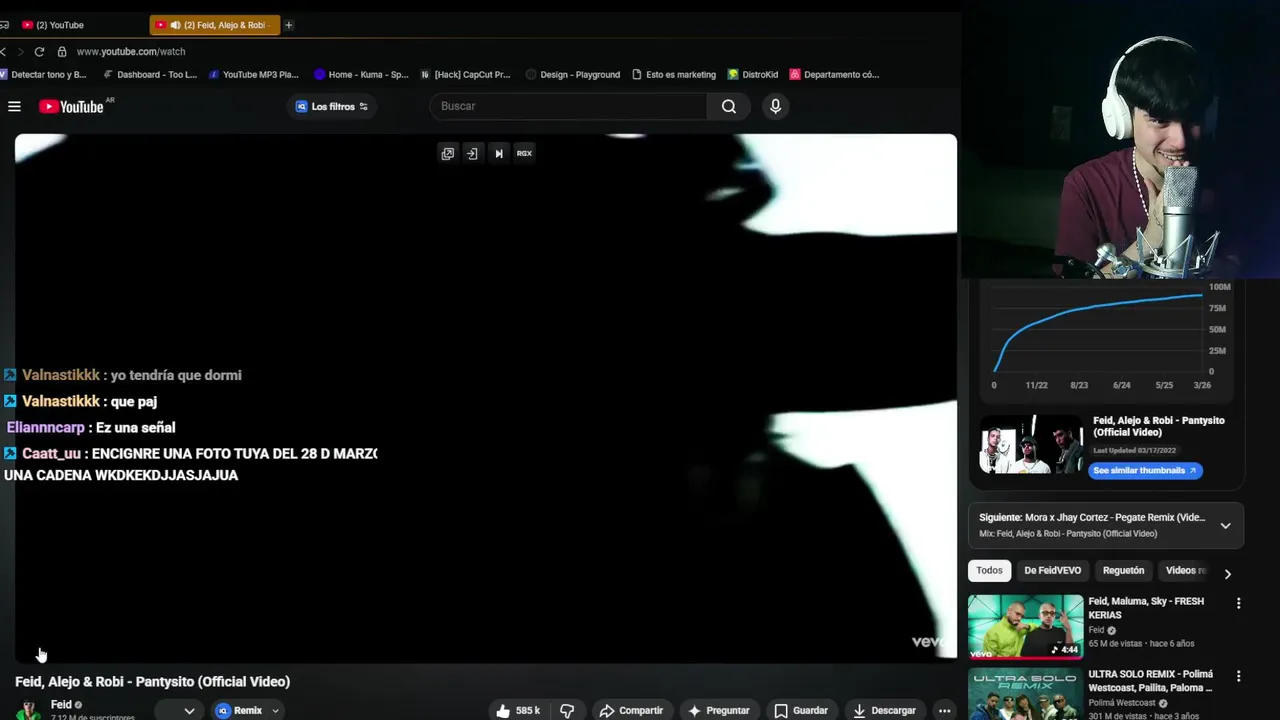Click the RGX overlay button
This screenshot has width=1280, height=720.
(524, 153)
